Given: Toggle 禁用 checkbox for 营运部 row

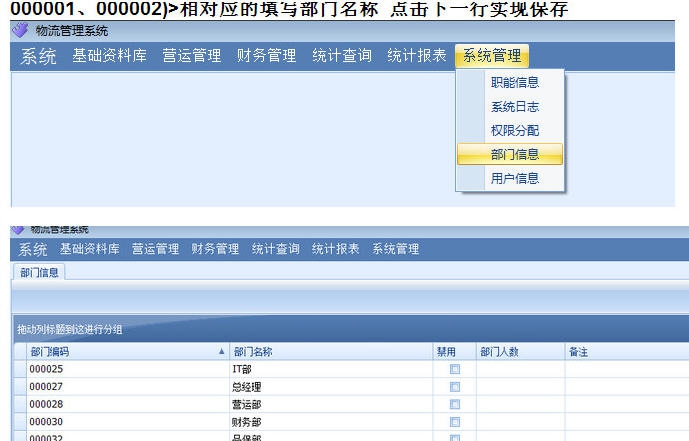Looking at the screenshot, I should (x=455, y=404).
